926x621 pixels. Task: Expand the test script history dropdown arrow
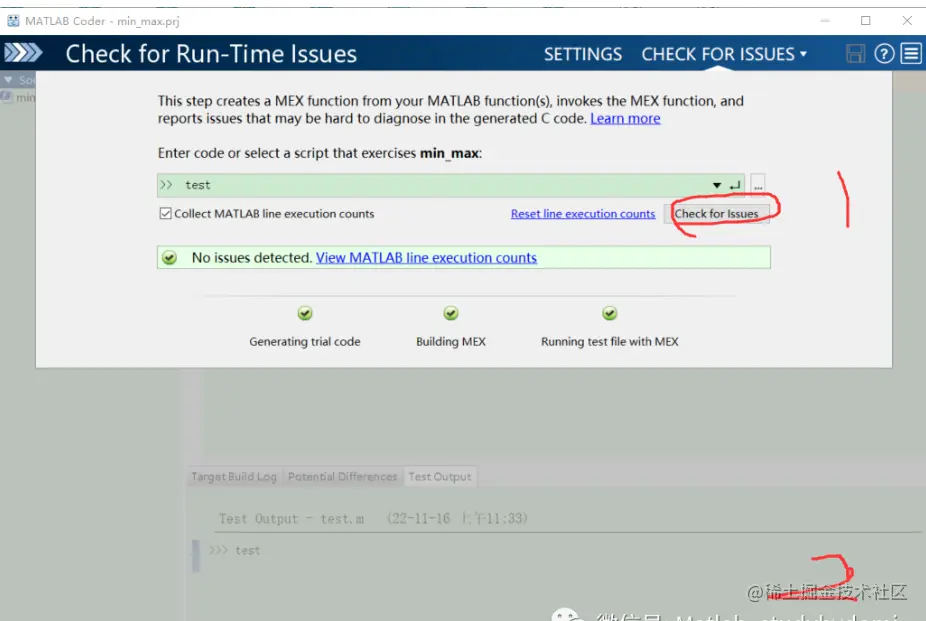click(x=716, y=185)
